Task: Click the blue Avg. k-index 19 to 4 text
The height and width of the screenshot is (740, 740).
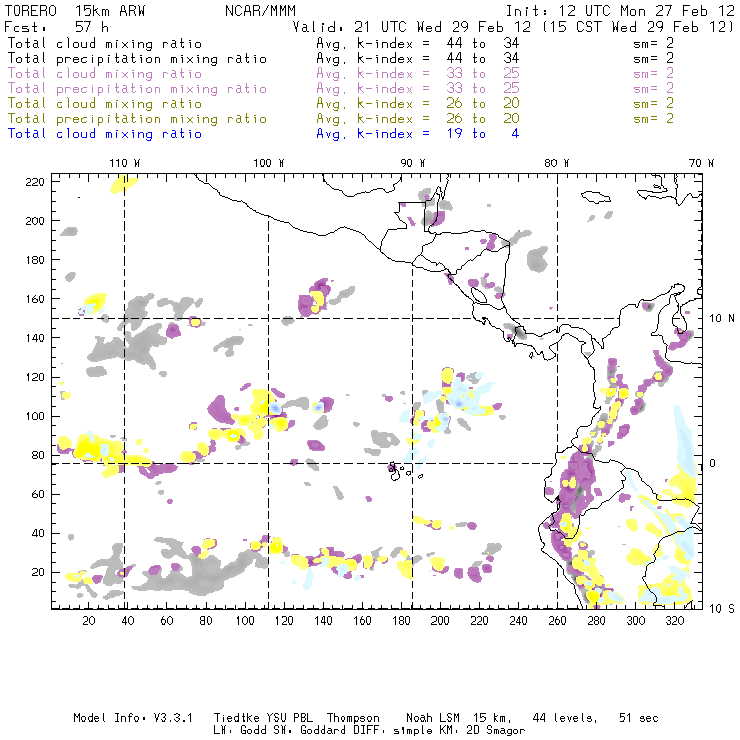Action: click(x=417, y=134)
